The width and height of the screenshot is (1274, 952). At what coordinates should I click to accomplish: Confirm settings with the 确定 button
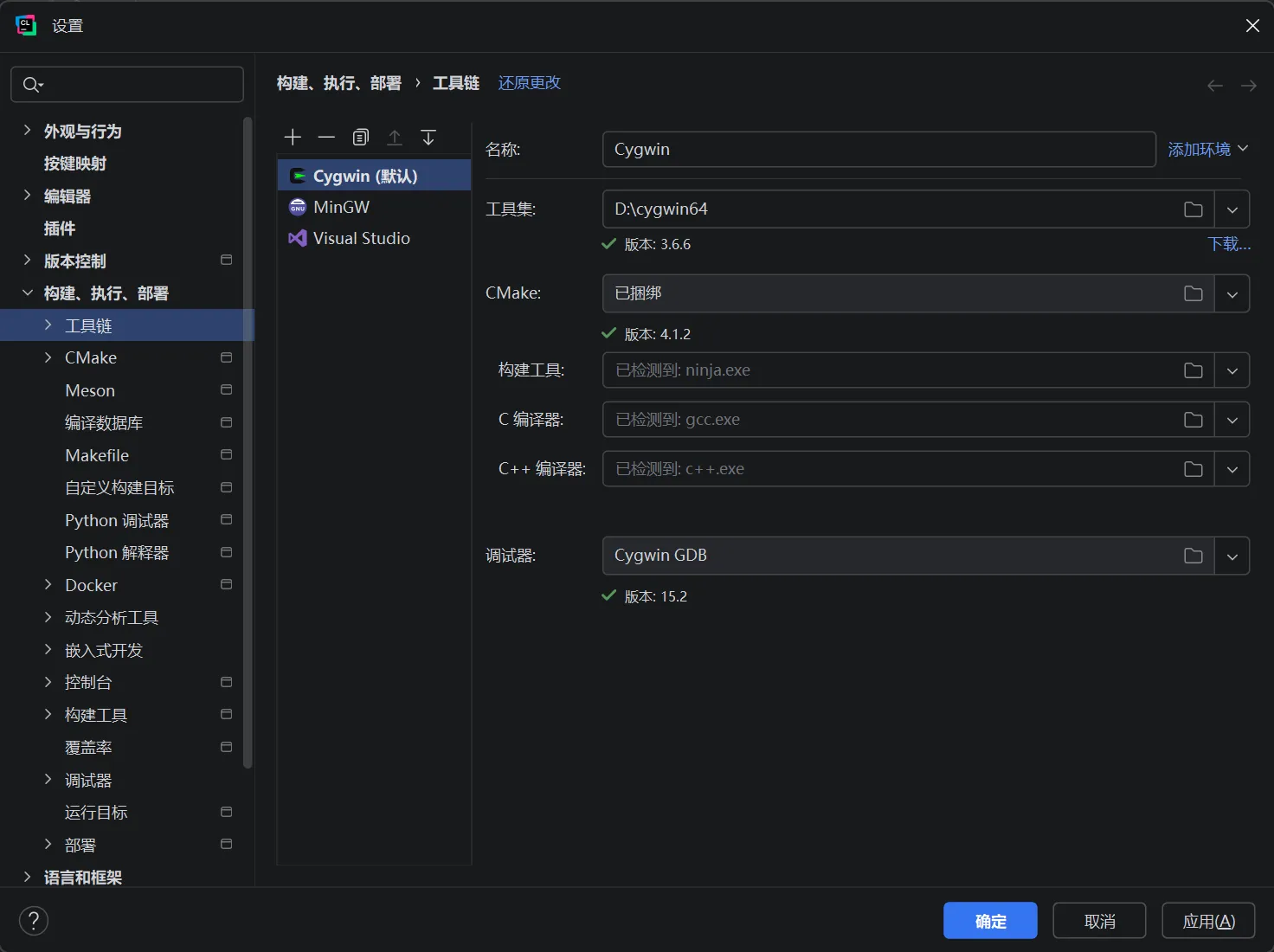tap(989, 920)
